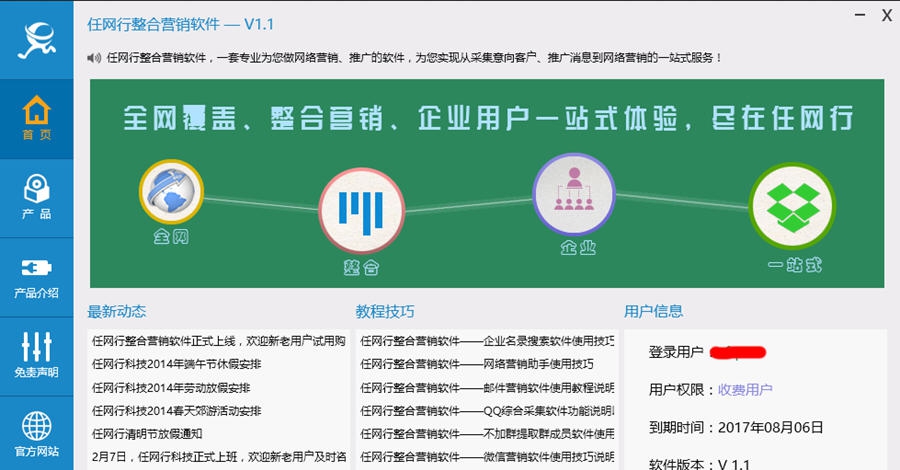
Task: Click the 教程技巧 section heading
Action: (x=385, y=312)
